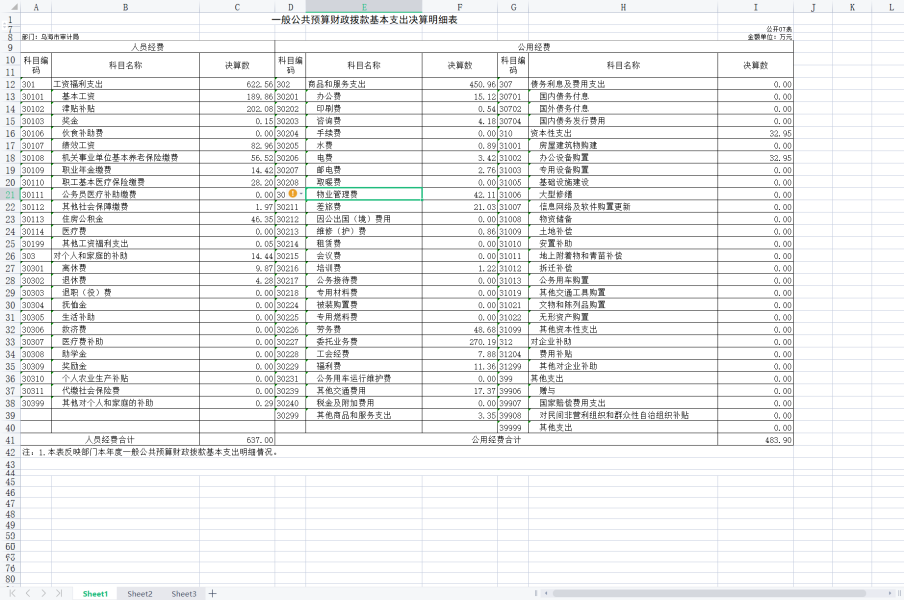Go to the previous sheet using the arrow
The image size is (904, 600).
click(x=29, y=593)
